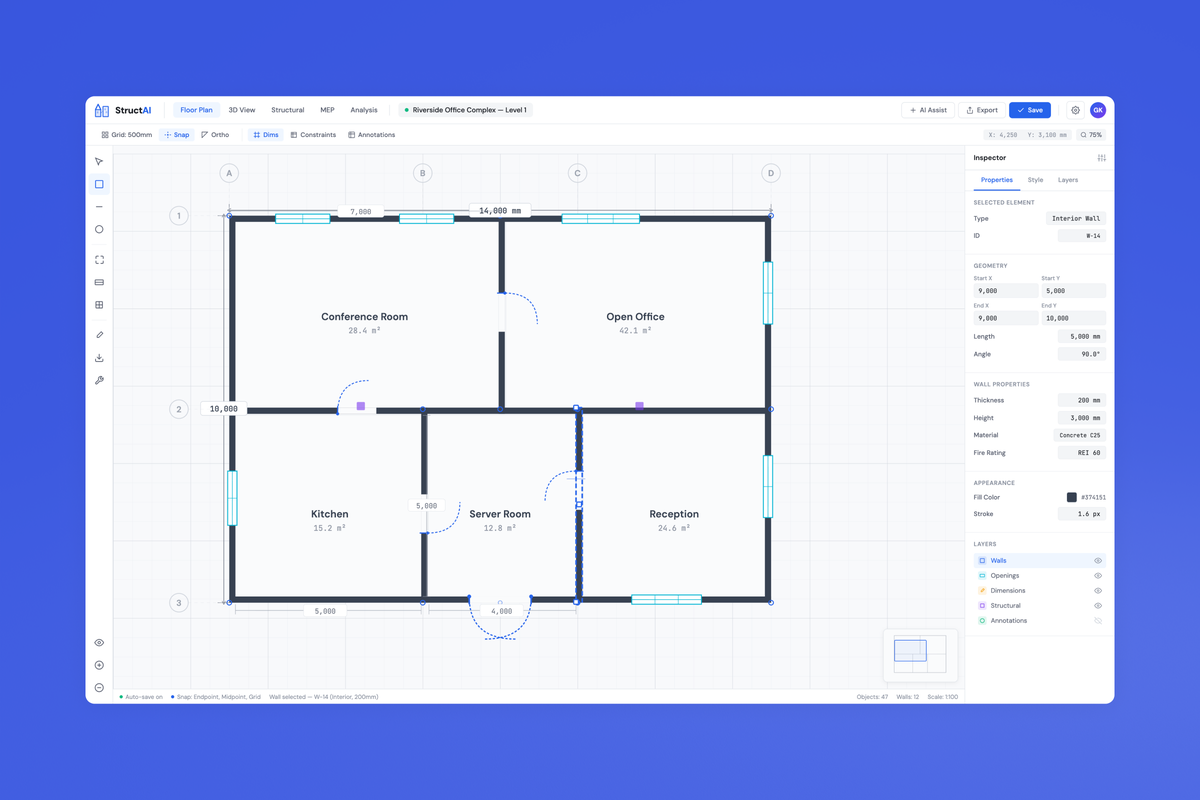Open the Material dropdown showing Concrete C25

(x=1081, y=435)
